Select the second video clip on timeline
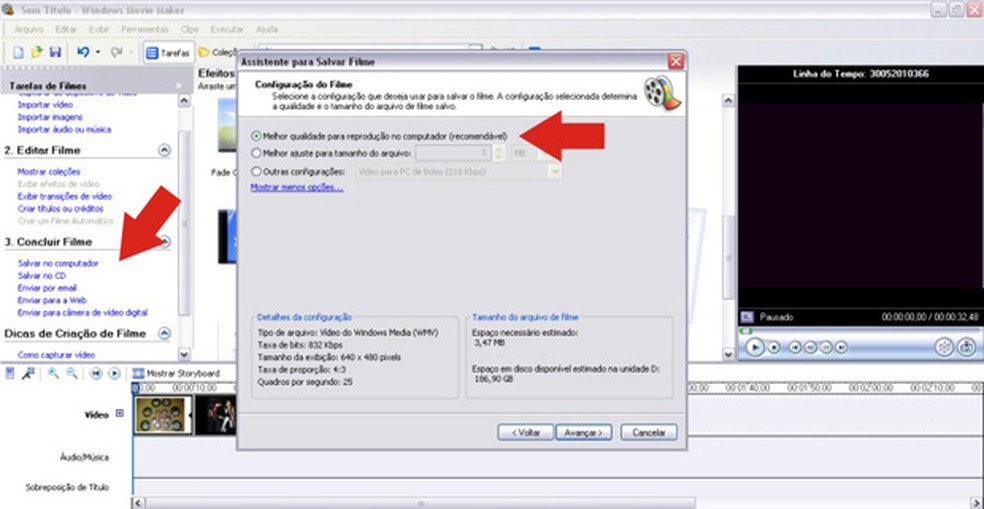This screenshot has width=984, height=509. point(215,415)
